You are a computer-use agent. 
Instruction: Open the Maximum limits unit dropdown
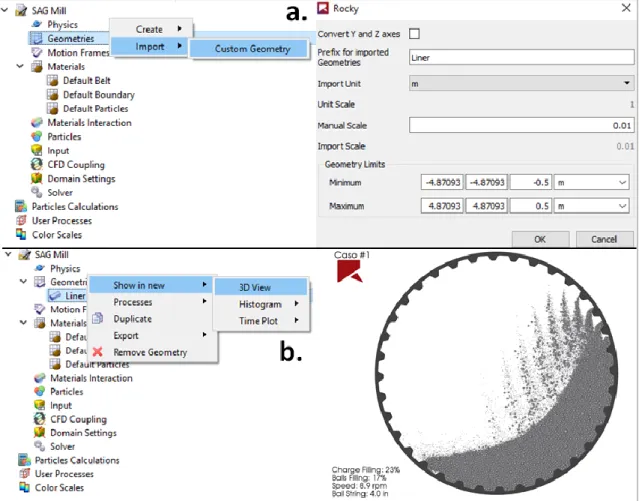click(591, 206)
